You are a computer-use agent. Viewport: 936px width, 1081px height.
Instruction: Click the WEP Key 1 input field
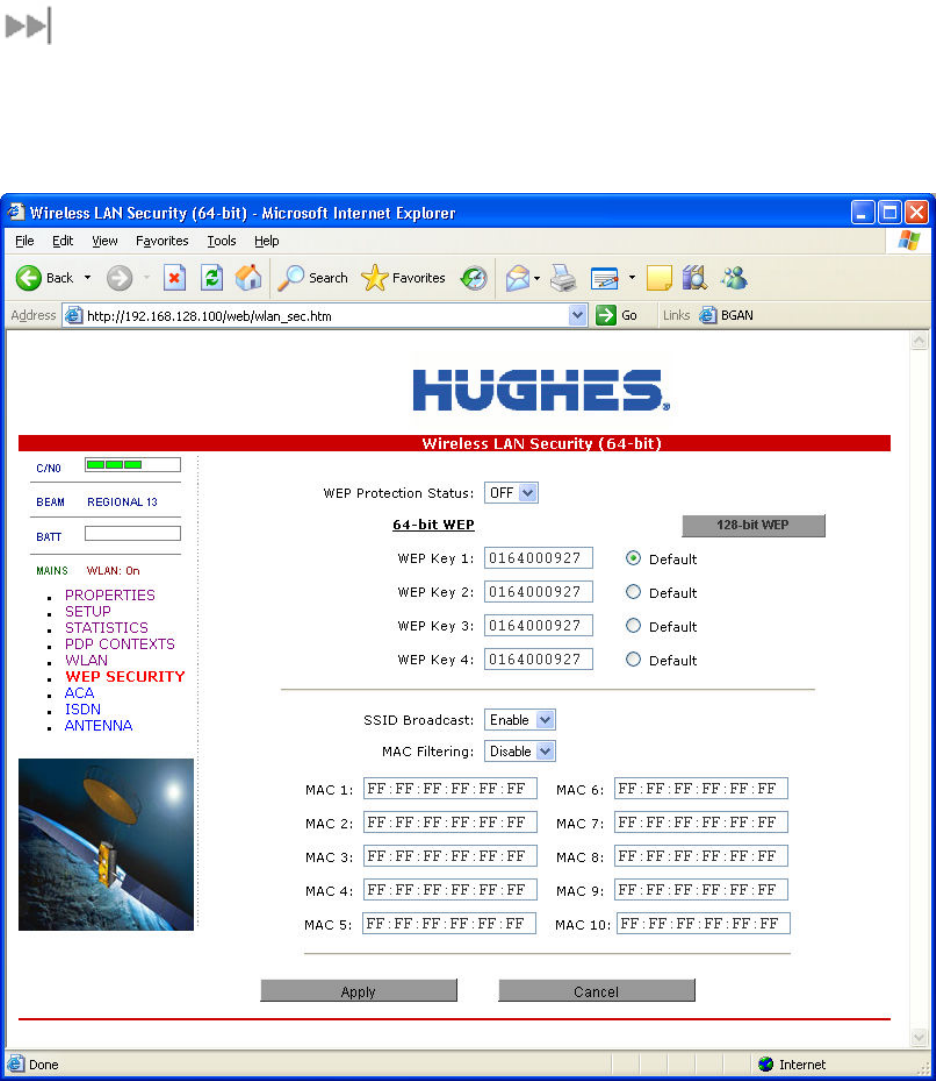tap(538, 558)
